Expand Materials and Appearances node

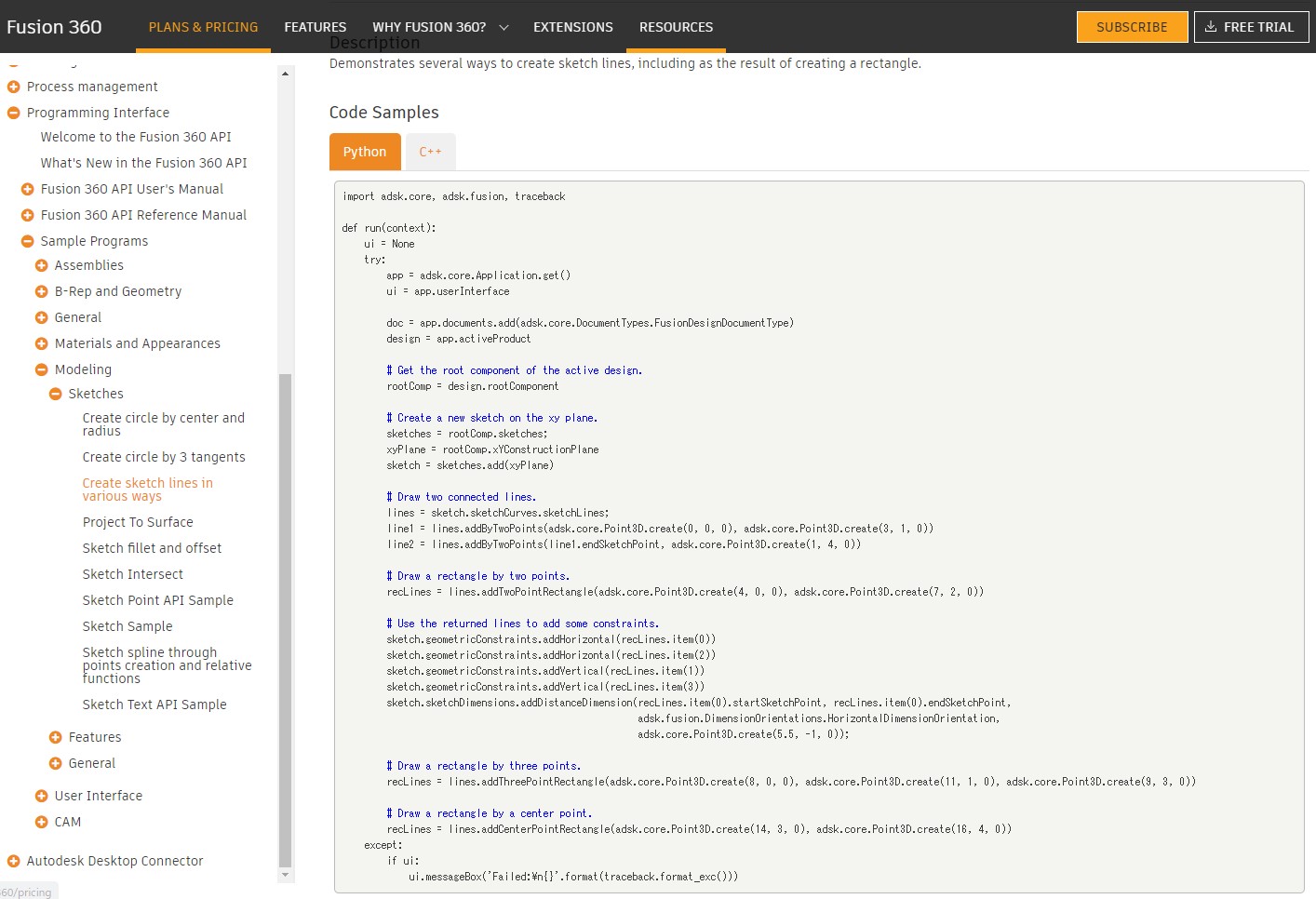tap(42, 343)
